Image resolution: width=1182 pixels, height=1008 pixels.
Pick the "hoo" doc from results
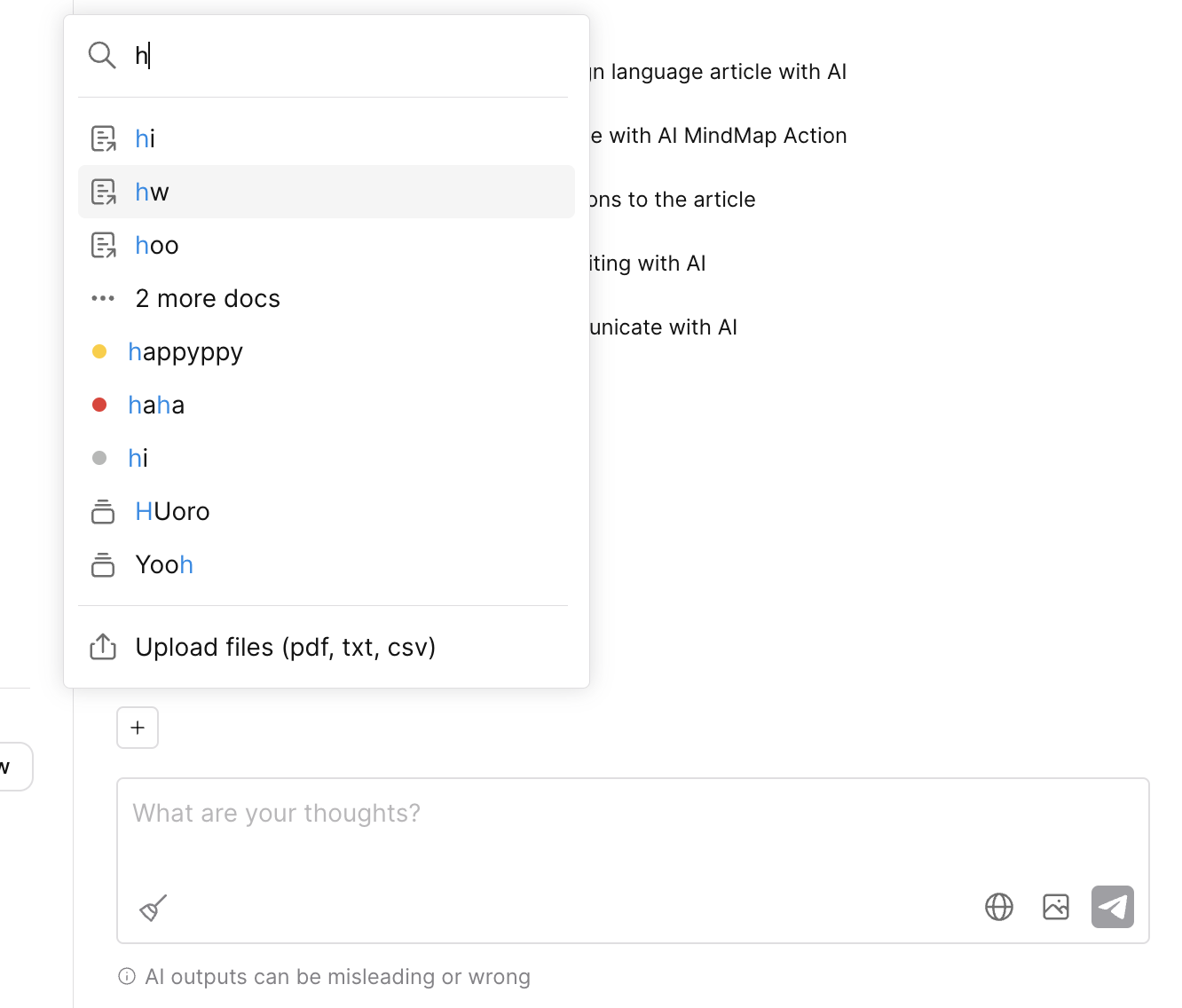pos(157,245)
